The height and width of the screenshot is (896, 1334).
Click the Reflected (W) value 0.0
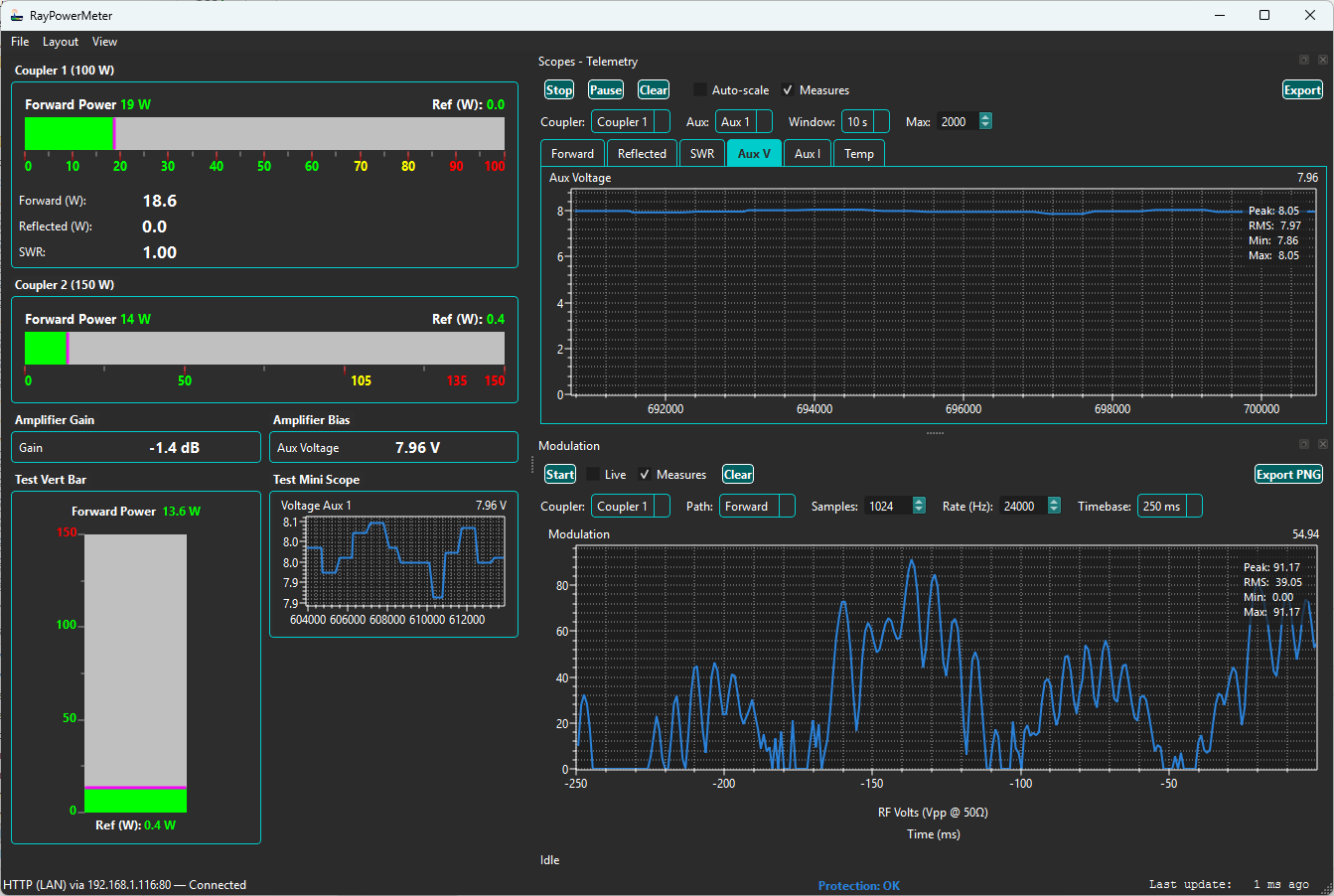pos(155,226)
